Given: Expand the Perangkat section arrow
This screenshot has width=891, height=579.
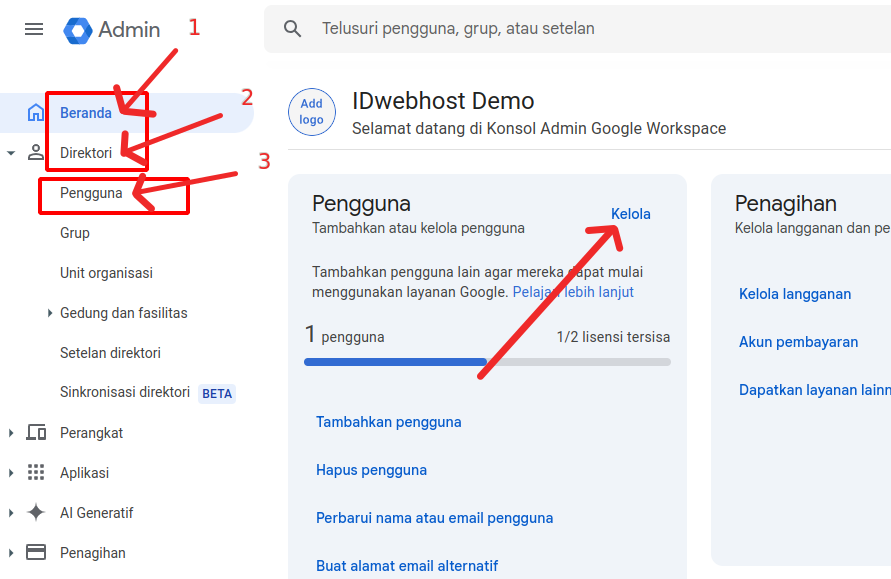Looking at the screenshot, I should tap(11, 433).
